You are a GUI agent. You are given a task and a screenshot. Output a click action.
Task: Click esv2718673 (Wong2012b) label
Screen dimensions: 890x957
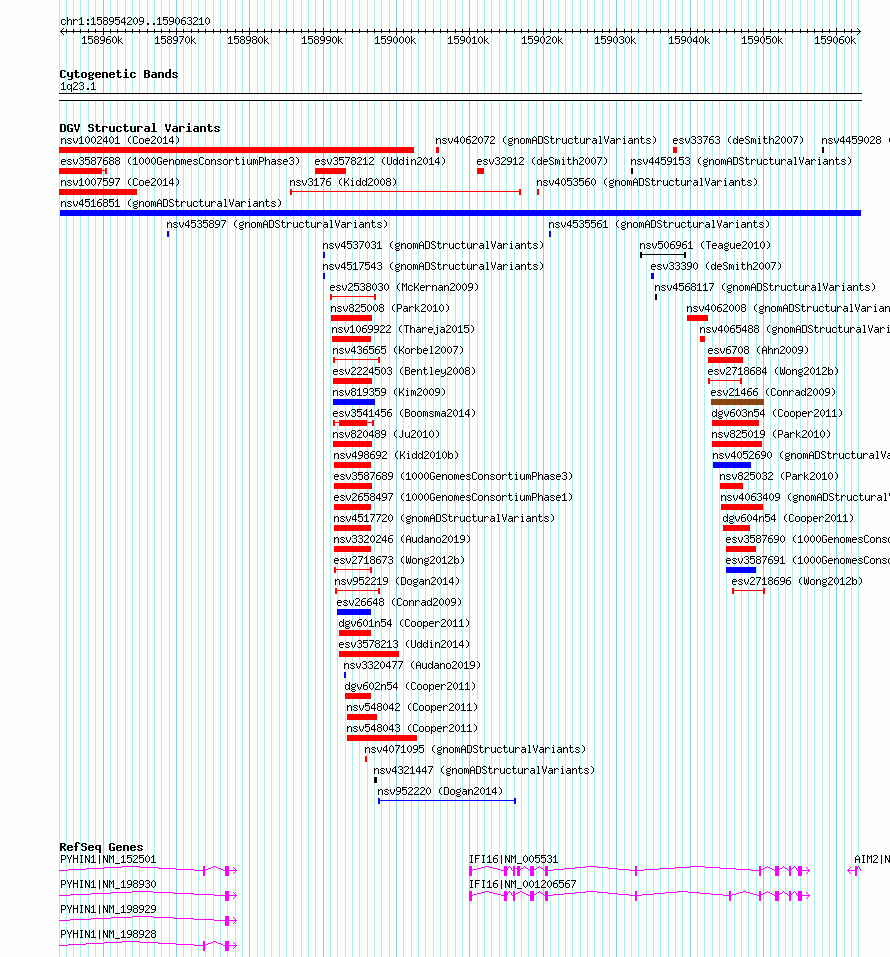[x=399, y=560]
